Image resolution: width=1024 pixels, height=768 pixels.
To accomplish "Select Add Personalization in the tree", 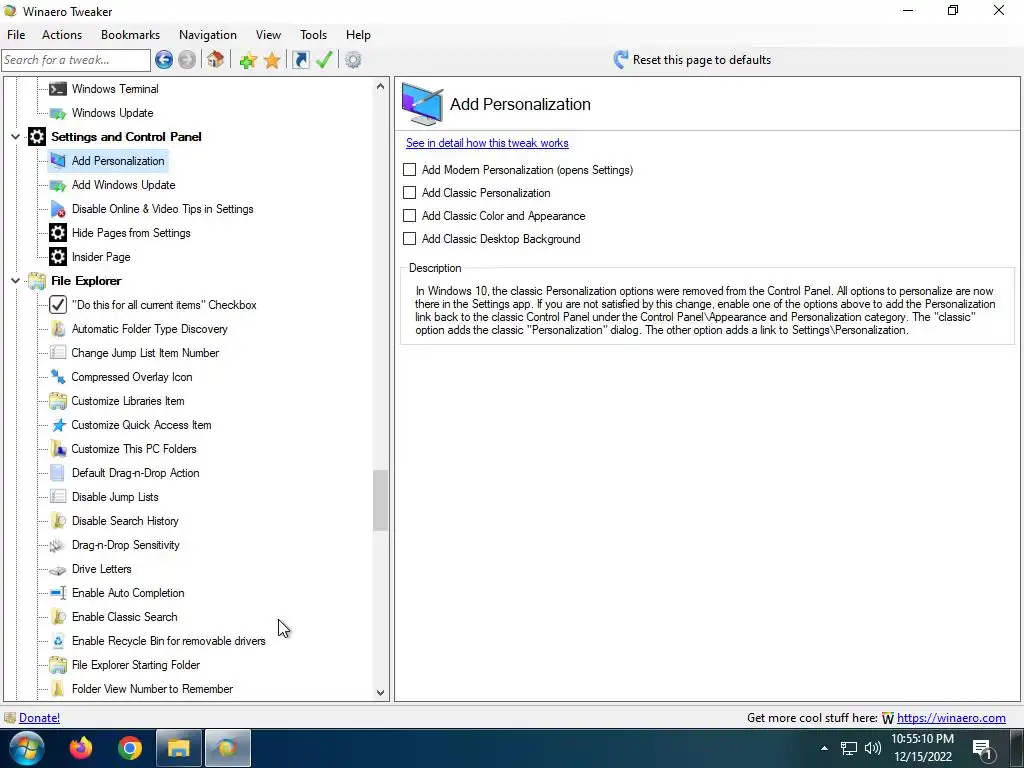I will (118, 161).
